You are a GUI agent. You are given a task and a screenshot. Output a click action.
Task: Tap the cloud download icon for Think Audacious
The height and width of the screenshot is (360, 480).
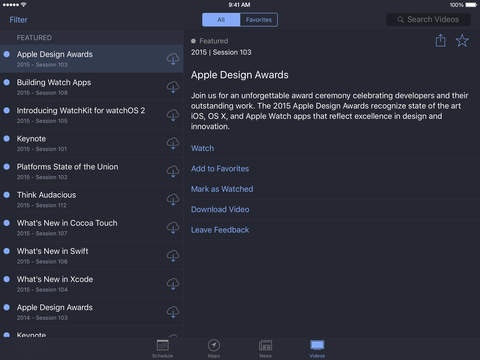coord(173,200)
